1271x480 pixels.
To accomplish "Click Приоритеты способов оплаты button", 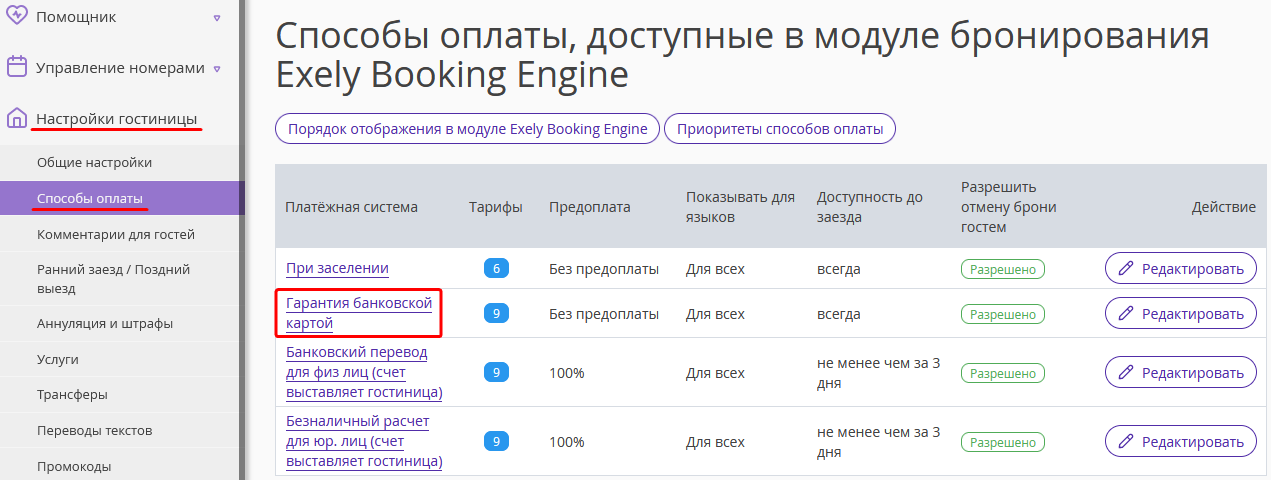I will [x=780, y=129].
